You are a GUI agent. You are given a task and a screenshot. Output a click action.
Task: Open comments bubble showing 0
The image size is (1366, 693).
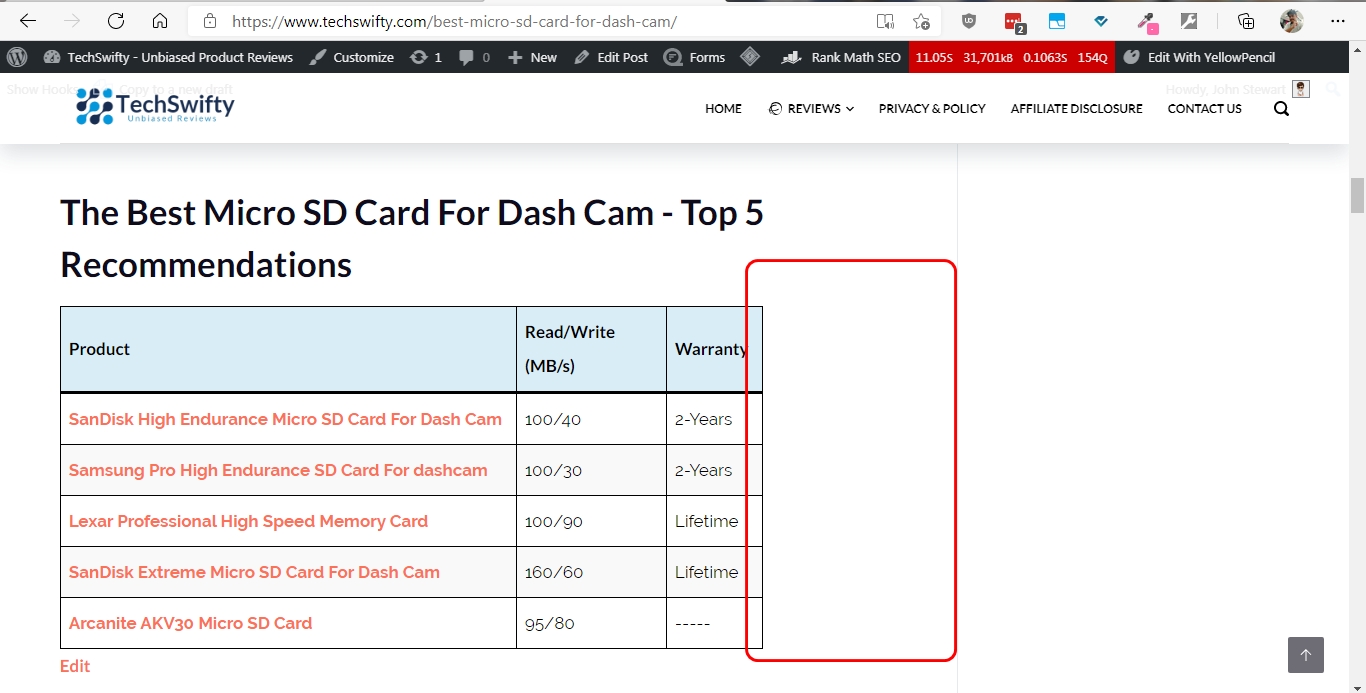pyautogui.click(x=474, y=57)
